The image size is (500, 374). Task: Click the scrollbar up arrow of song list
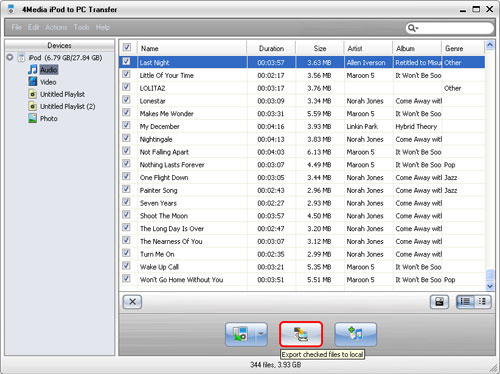(490, 45)
